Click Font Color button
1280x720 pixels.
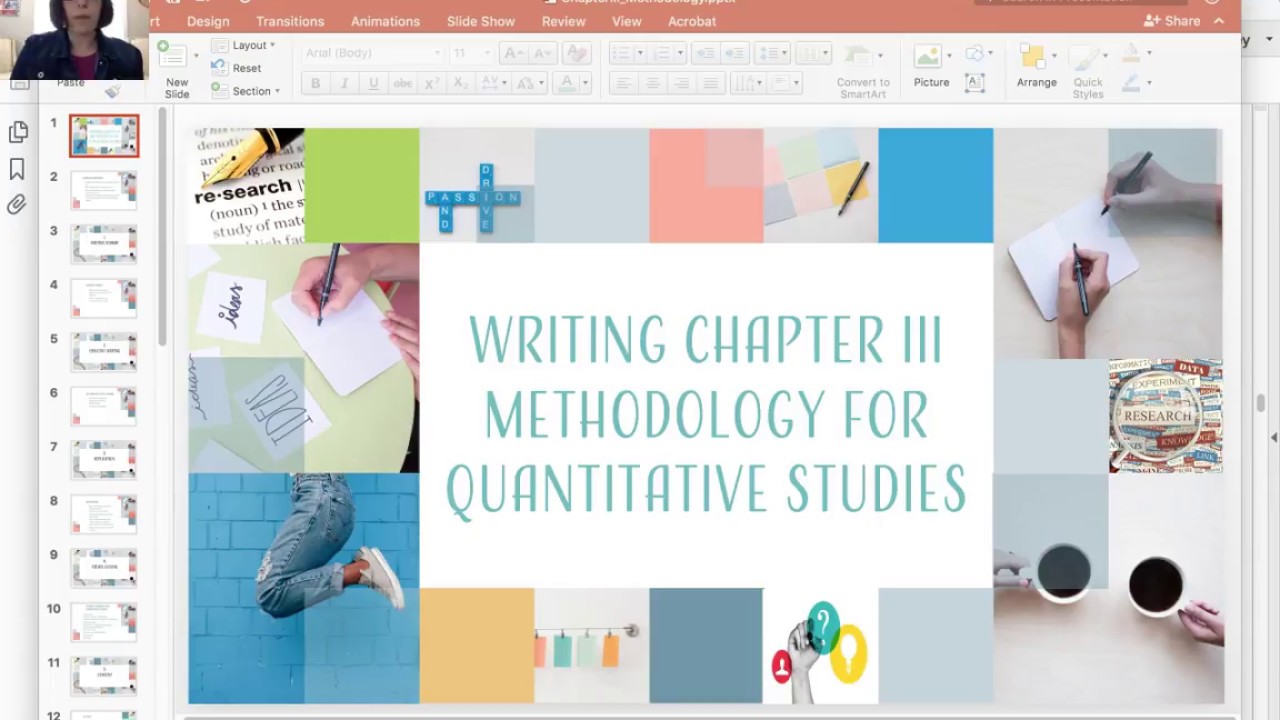[566, 84]
